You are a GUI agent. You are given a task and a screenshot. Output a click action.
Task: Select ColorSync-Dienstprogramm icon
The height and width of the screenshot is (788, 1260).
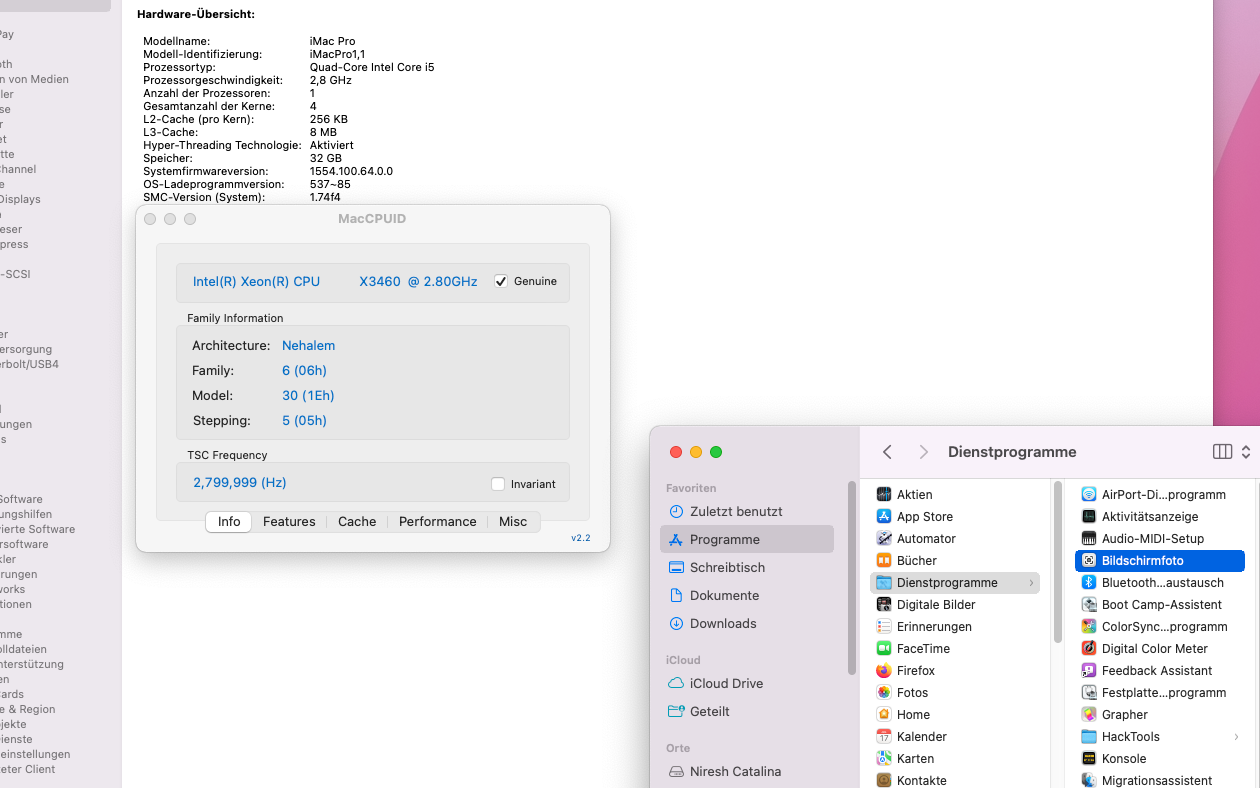pos(1089,627)
